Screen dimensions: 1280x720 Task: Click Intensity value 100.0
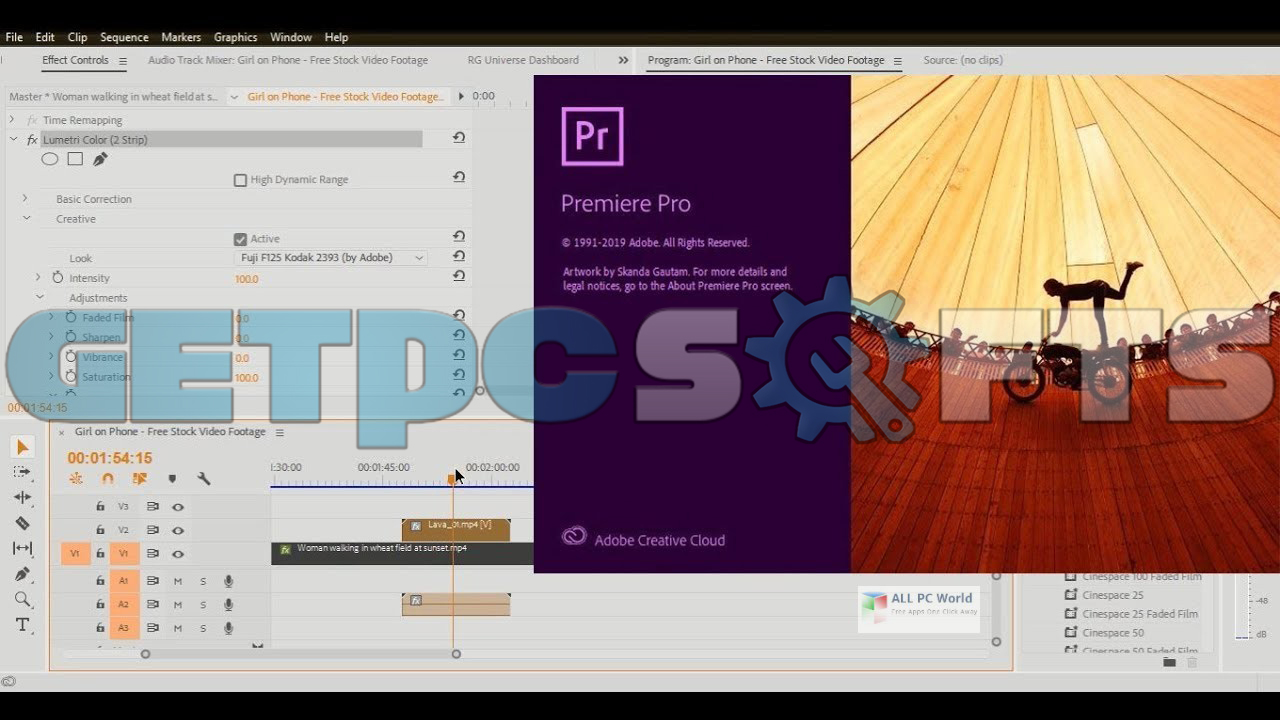coord(246,279)
